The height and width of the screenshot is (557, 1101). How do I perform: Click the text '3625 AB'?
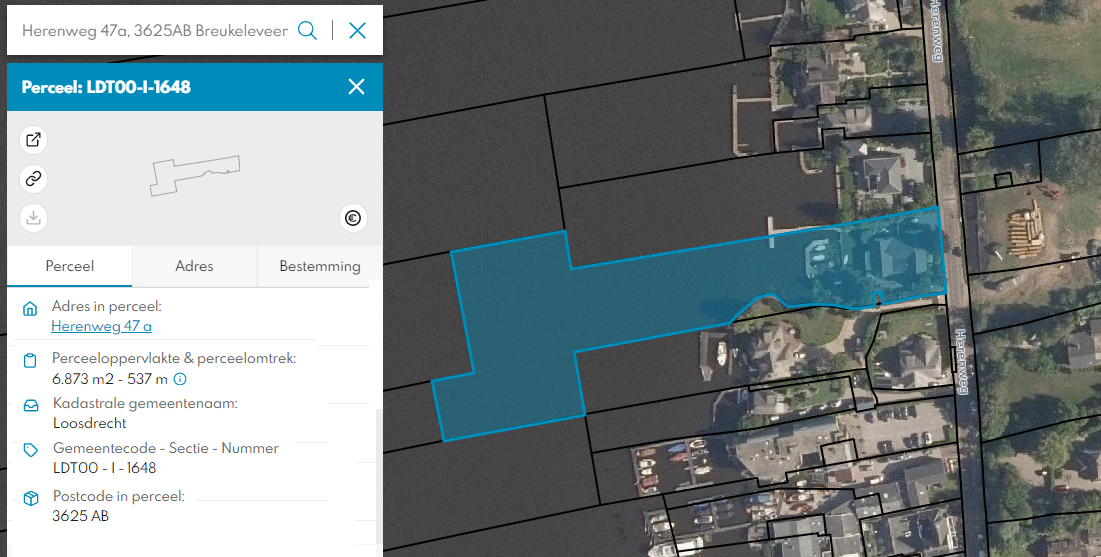[x=81, y=516]
